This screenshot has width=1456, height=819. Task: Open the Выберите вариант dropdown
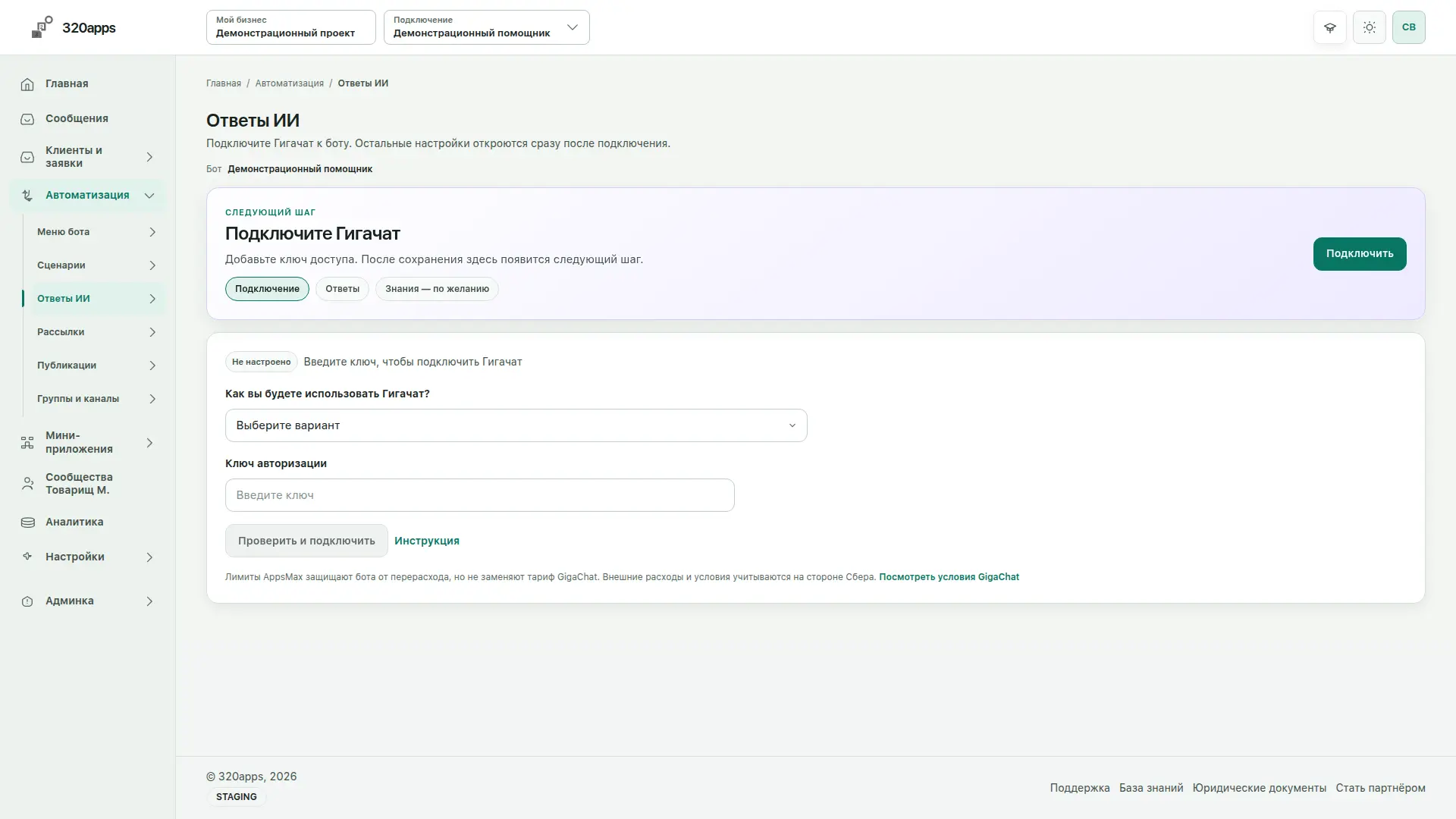tap(516, 425)
